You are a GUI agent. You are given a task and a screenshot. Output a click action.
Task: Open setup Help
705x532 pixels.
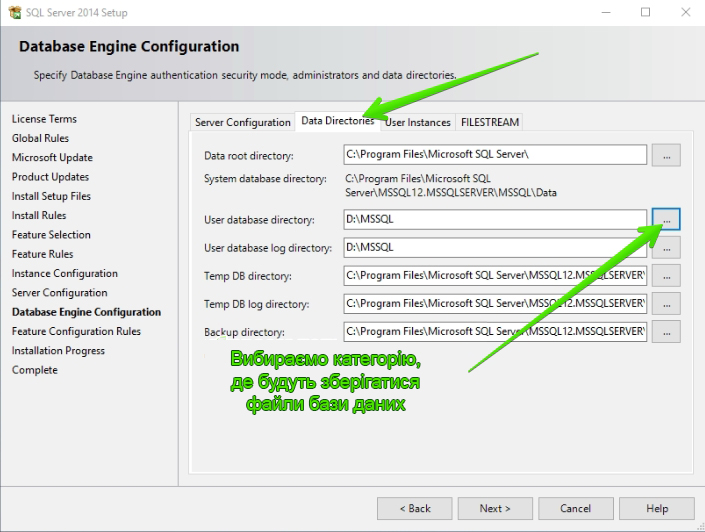pyautogui.click(x=657, y=509)
